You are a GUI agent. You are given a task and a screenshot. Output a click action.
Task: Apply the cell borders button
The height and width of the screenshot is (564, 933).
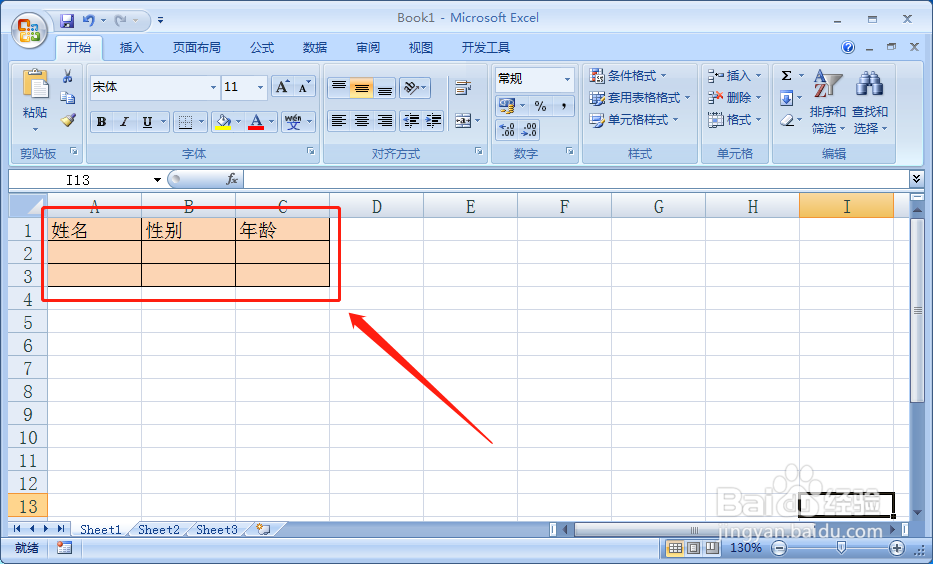pyautogui.click(x=186, y=122)
